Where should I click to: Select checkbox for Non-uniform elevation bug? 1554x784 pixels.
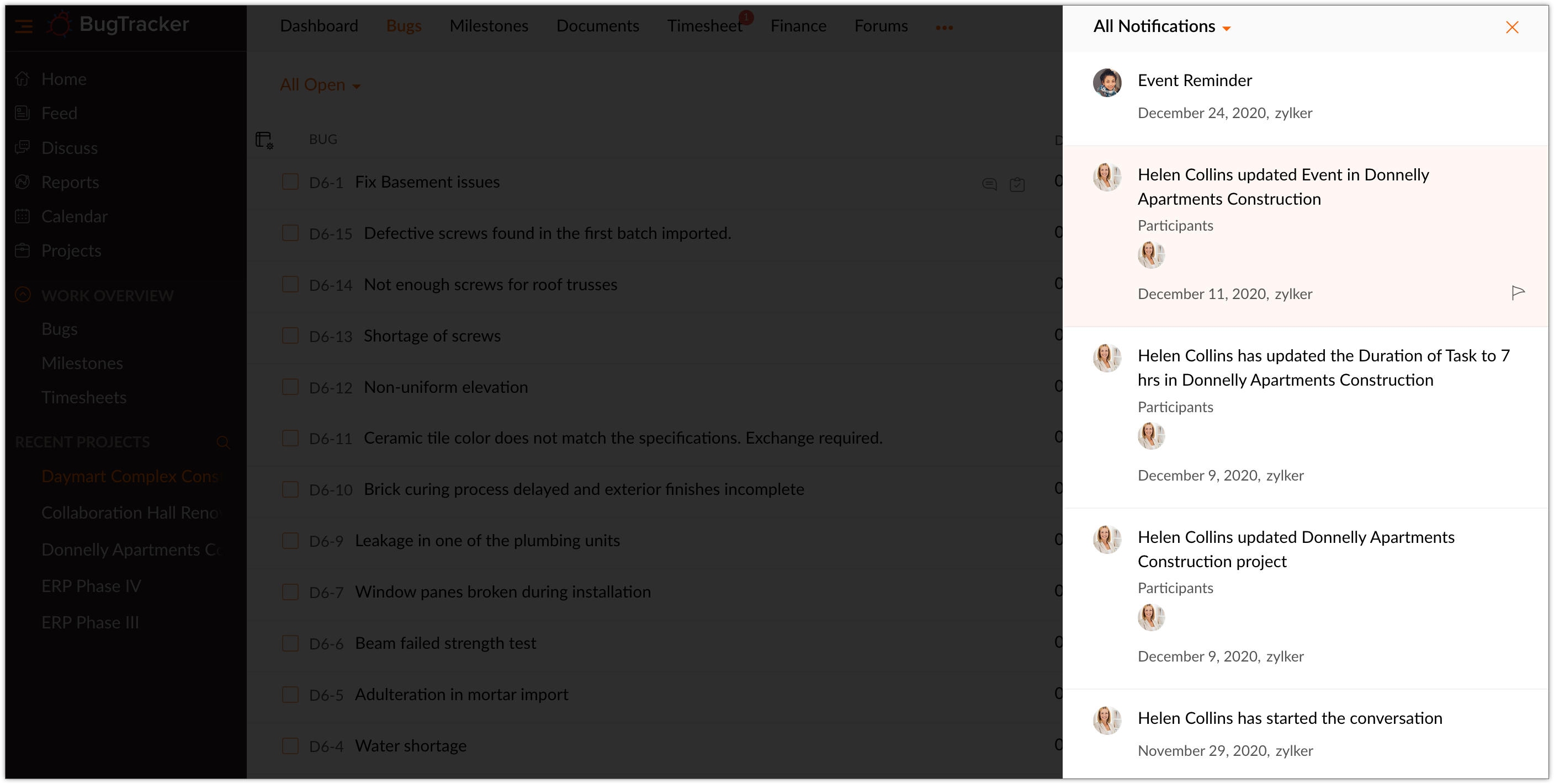point(290,387)
